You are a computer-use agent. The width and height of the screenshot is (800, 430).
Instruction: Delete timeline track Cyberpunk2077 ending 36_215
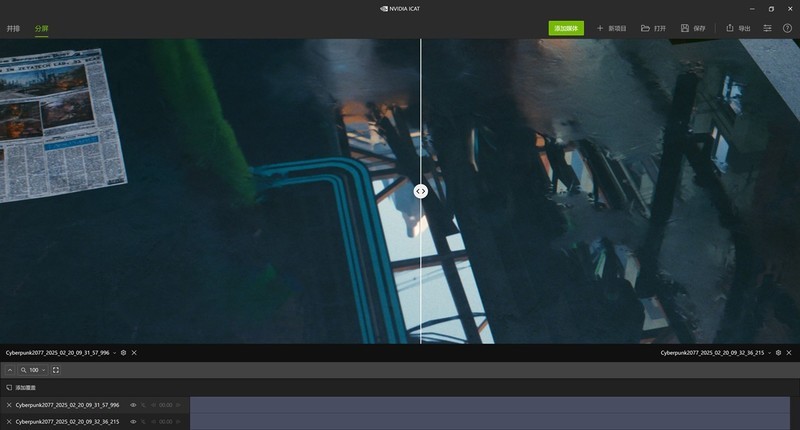point(9,422)
